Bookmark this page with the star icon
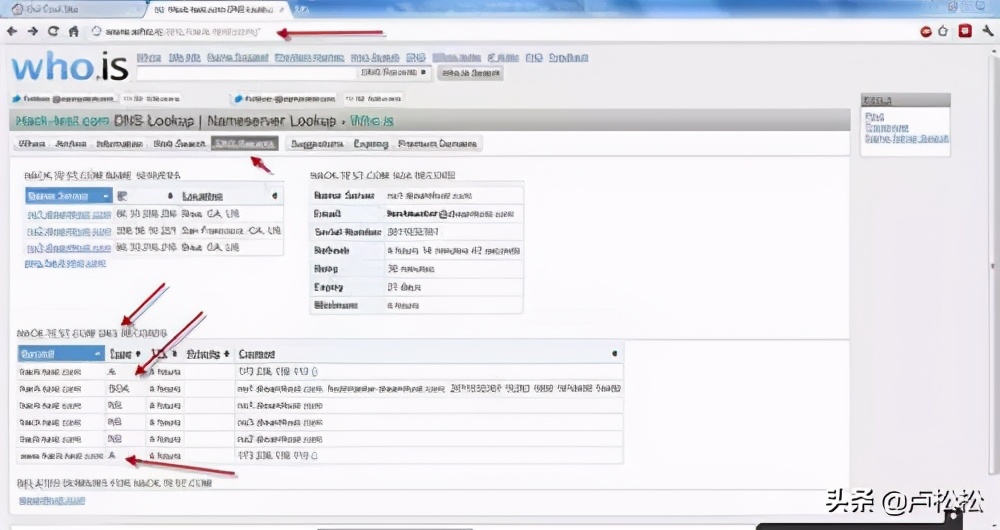Viewport: 1000px width, 530px height. coord(943,31)
